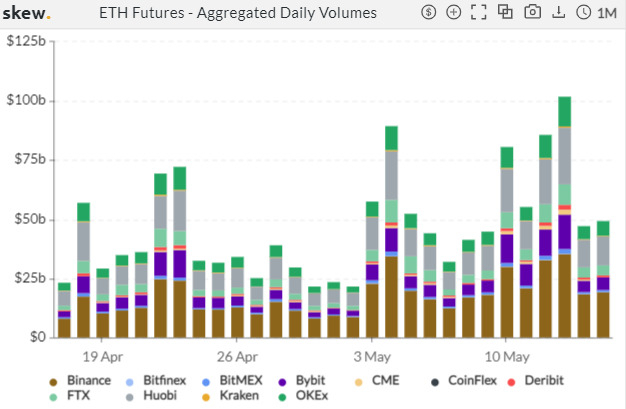Click the plus-in-circle icon in the toolbar
This screenshot has width=626, height=409.
click(x=454, y=12)
